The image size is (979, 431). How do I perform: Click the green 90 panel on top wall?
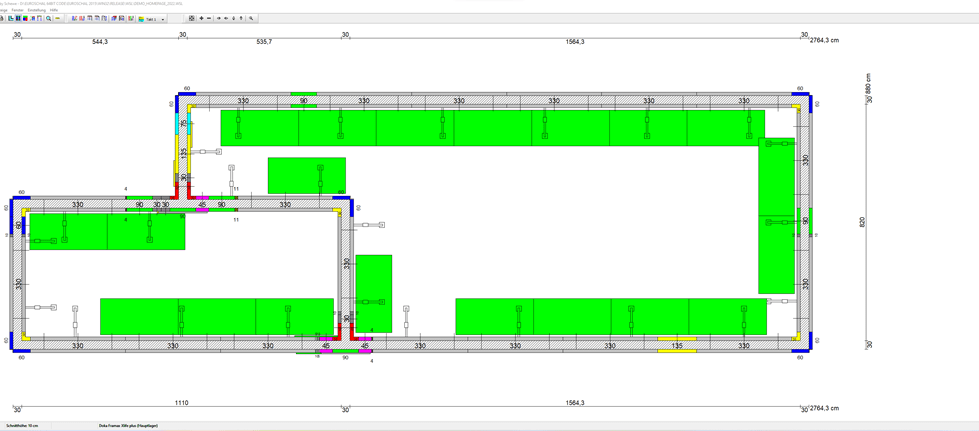click(303, 94)
